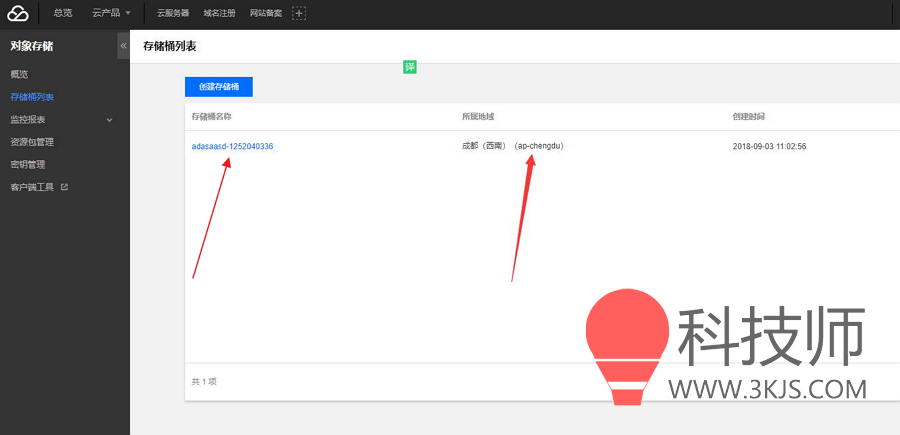Open the bucket adasaasd-1252040336
This screenshot has width=900, height=435.
[x=232, y=146]
